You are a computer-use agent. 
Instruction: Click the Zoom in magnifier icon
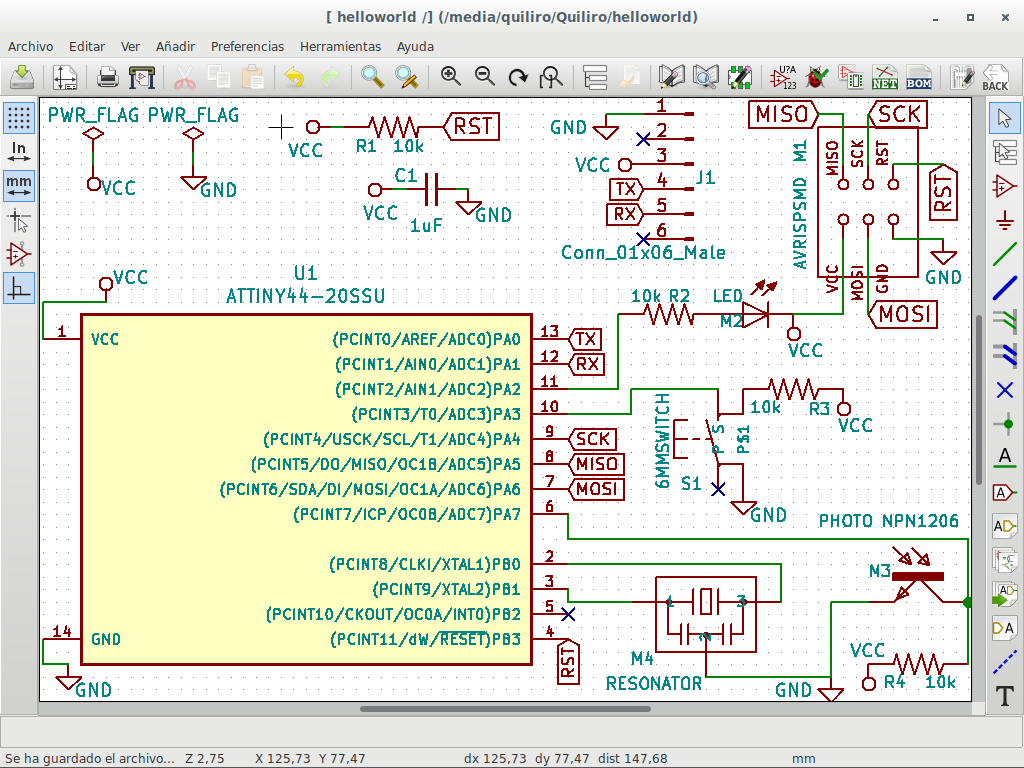[x=451, y=77]
